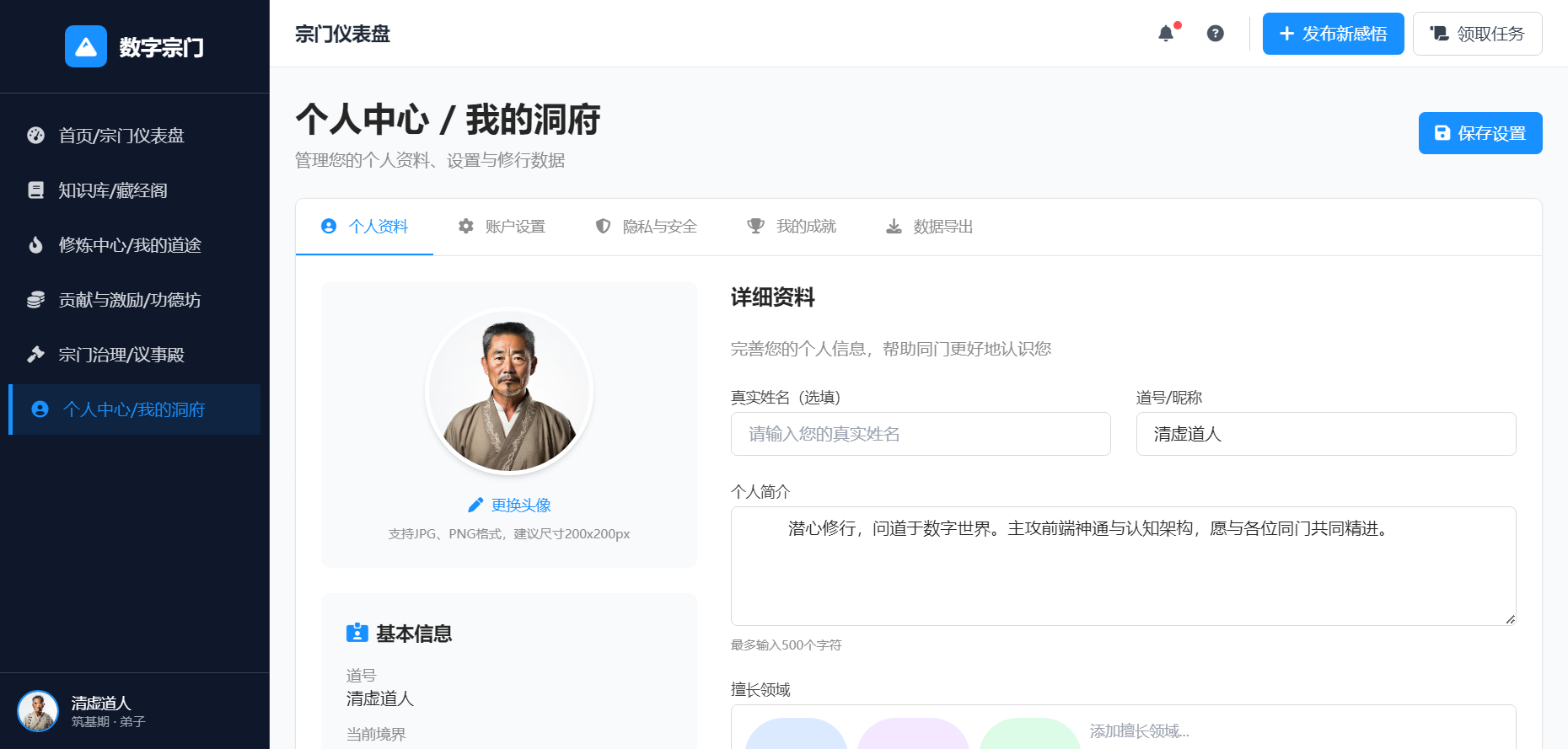This screenshot has width=1568, height=749.
Task: Navigate to 贡献与激励/功德坊
Action: 135,299
